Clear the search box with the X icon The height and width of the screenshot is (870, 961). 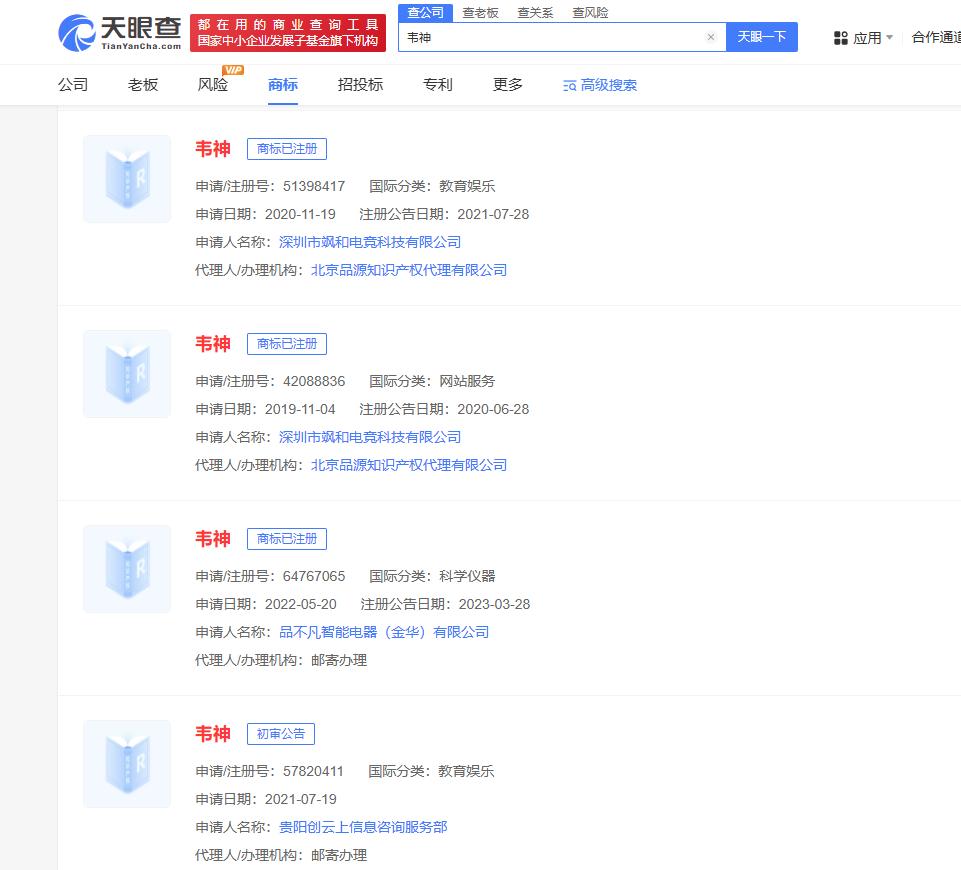click(711, 37)
